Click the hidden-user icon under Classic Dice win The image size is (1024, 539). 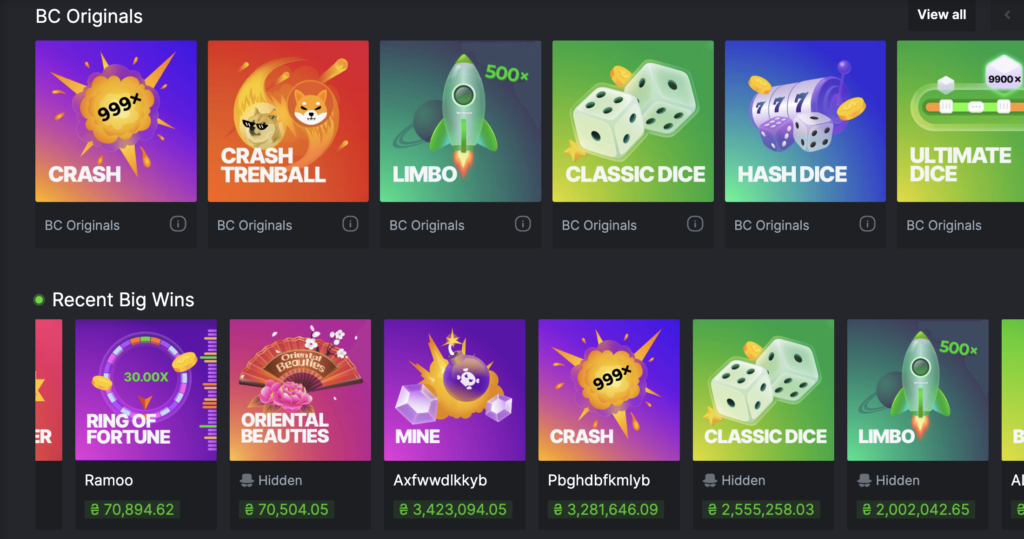(x=710, y=480)
